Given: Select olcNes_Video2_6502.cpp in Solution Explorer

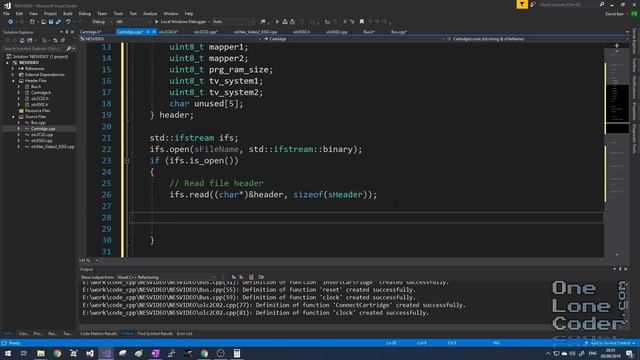Looking at the screenshot, I should pyautogui.click(x=53, y=147).
